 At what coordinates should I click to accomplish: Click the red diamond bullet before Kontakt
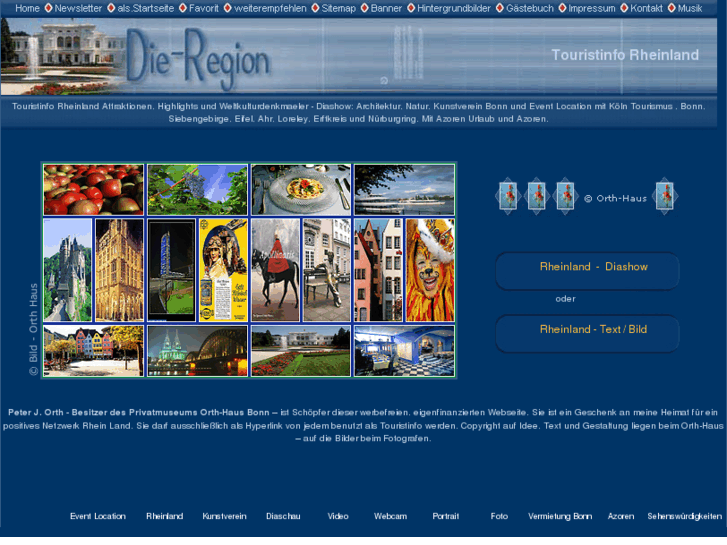tap(624, 8)
